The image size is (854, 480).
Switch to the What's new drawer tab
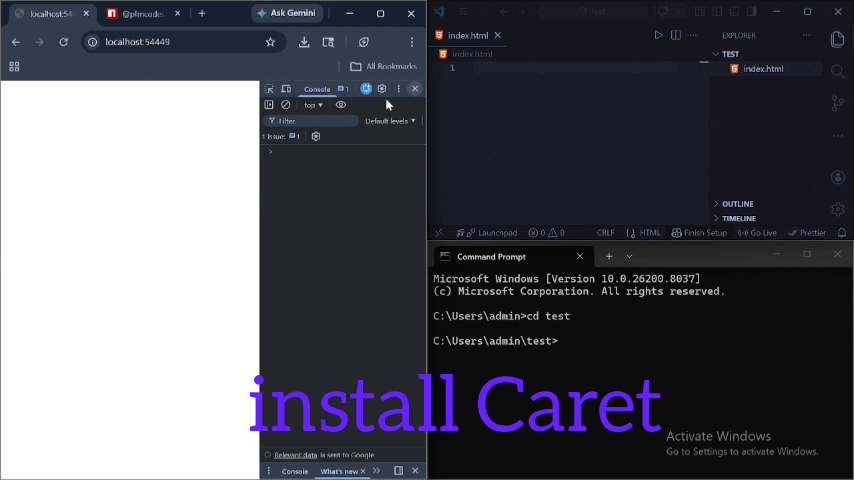click(x=339, y=471)
